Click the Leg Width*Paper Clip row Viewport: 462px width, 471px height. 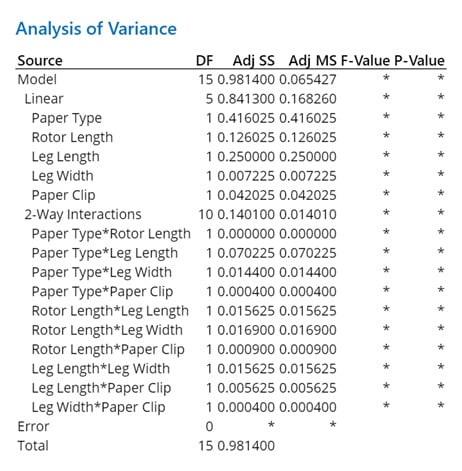(231, 407)
